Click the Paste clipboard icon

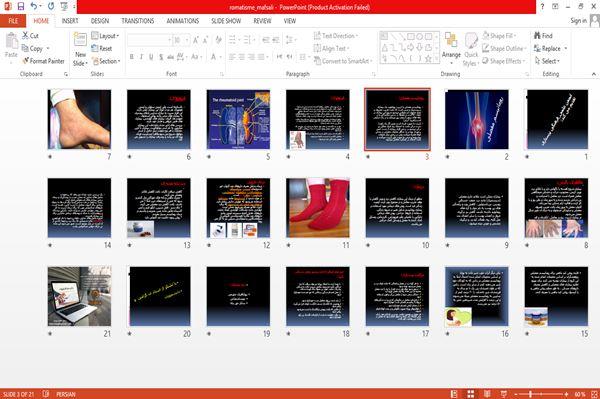[x=11, y=41]
